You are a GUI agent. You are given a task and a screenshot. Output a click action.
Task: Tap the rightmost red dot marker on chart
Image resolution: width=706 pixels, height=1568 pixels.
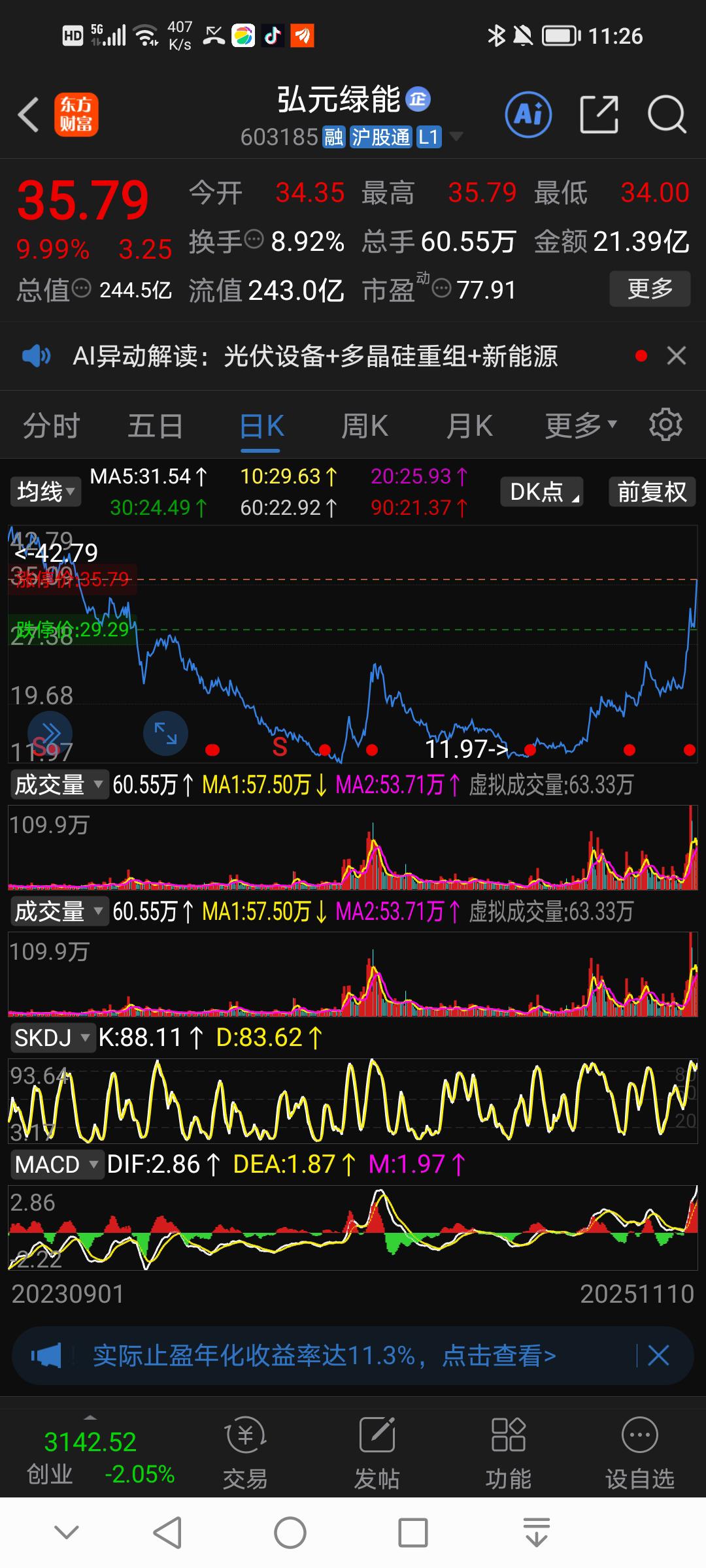coord(689,750)
